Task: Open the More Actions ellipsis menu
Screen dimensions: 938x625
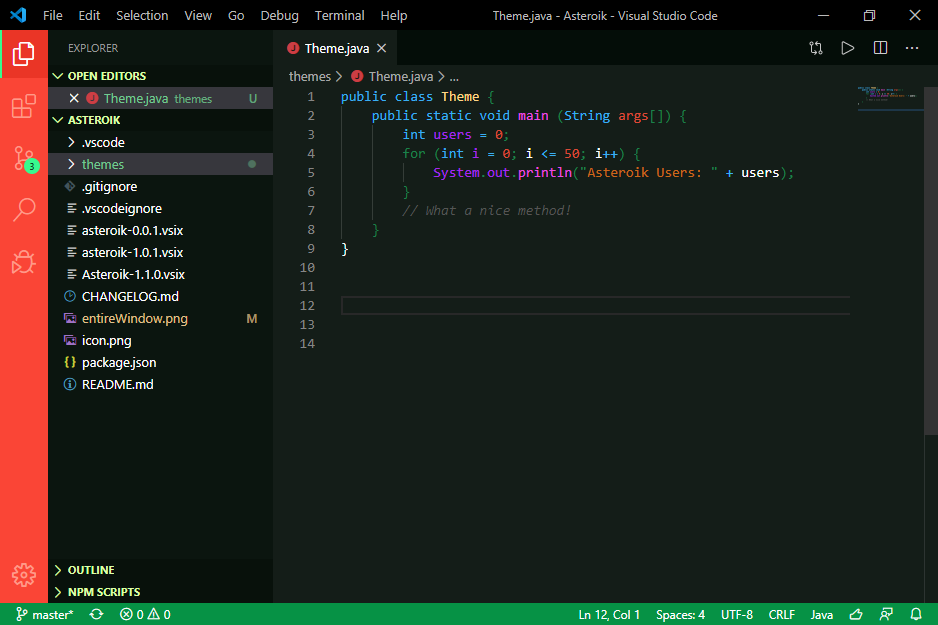Action: 912,48
